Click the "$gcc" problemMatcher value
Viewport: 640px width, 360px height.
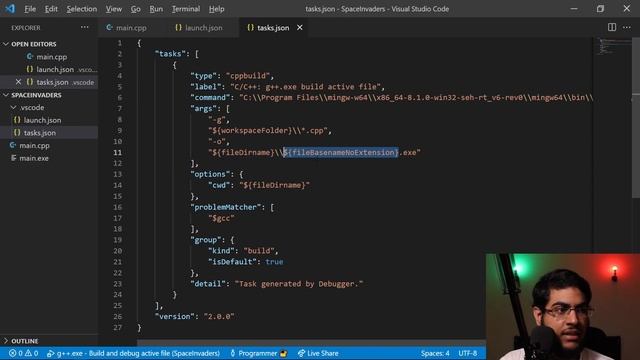(x=221, y=218)
